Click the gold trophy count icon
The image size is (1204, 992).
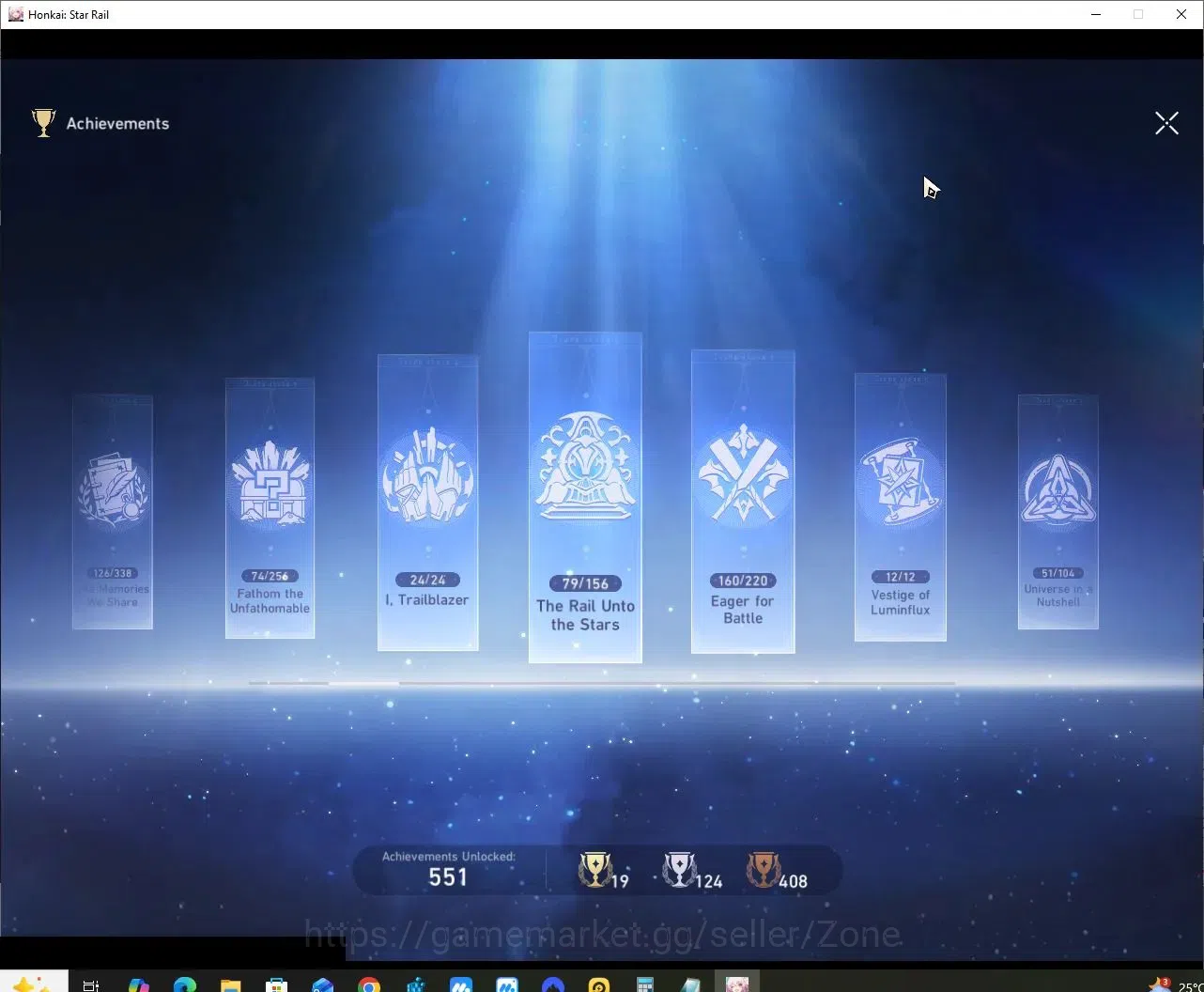pyautogui.click(x=594, y=870)
